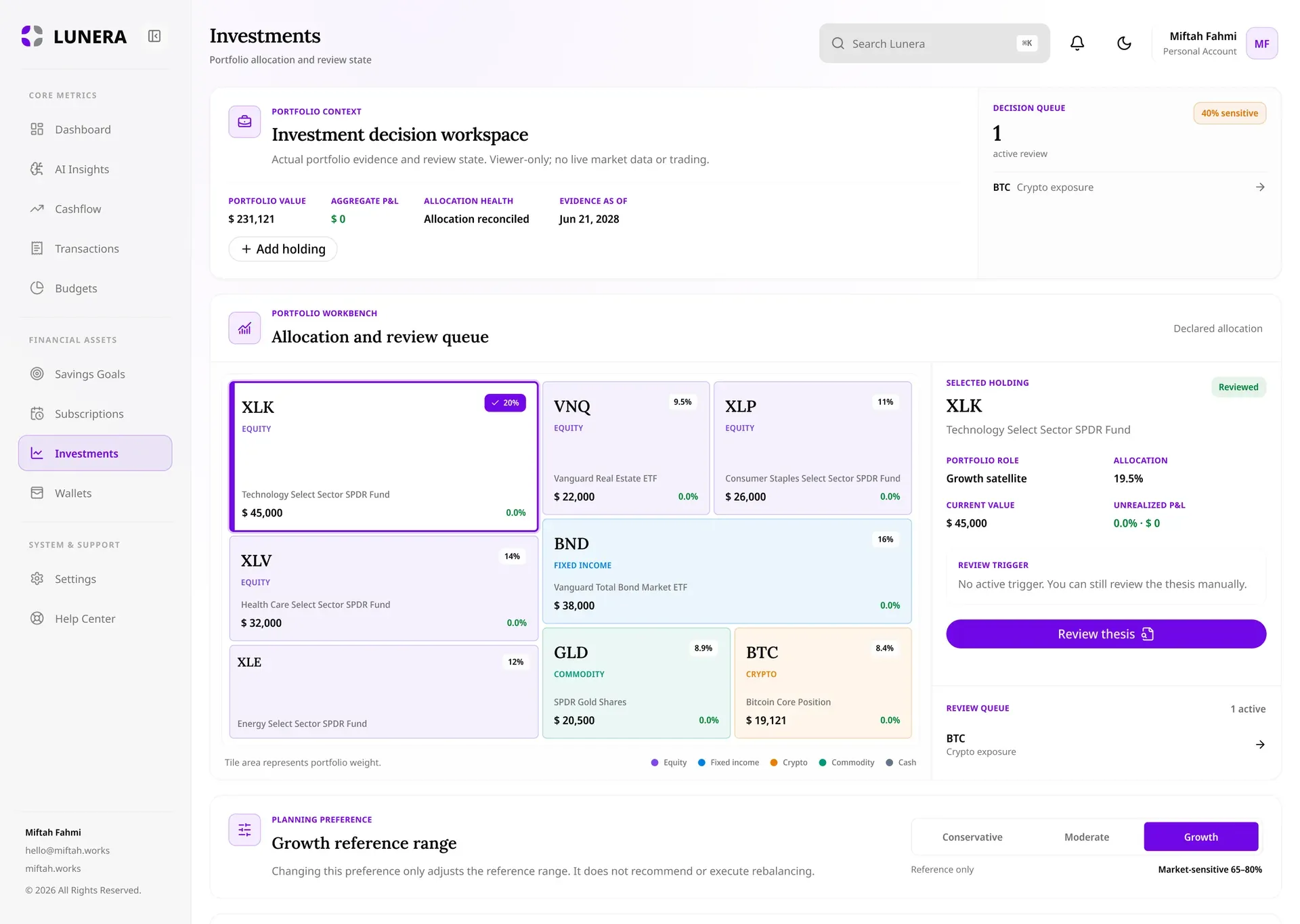Click the Crypto legend color dot
This screenshot has height=924, width=1300.
[773, 762]
